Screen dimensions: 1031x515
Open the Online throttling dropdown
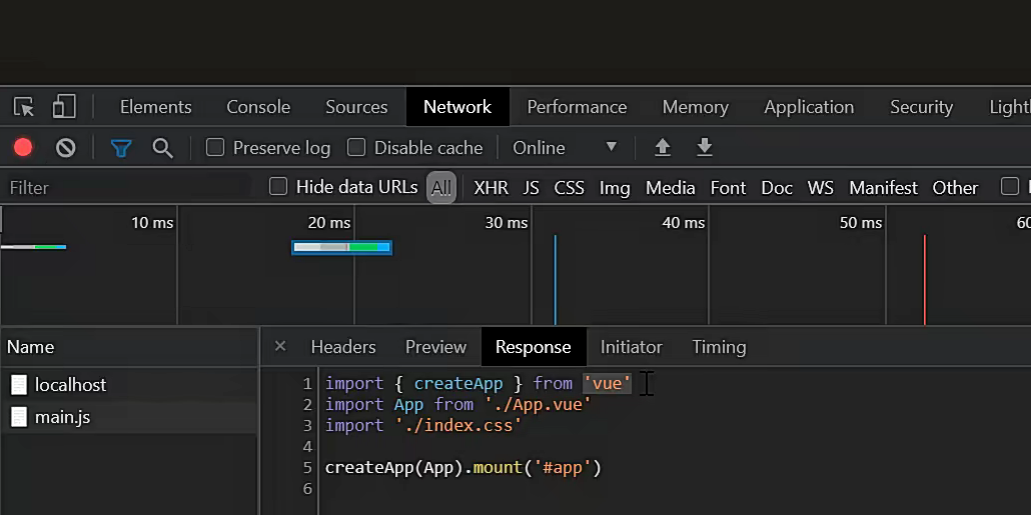point(564,148)
